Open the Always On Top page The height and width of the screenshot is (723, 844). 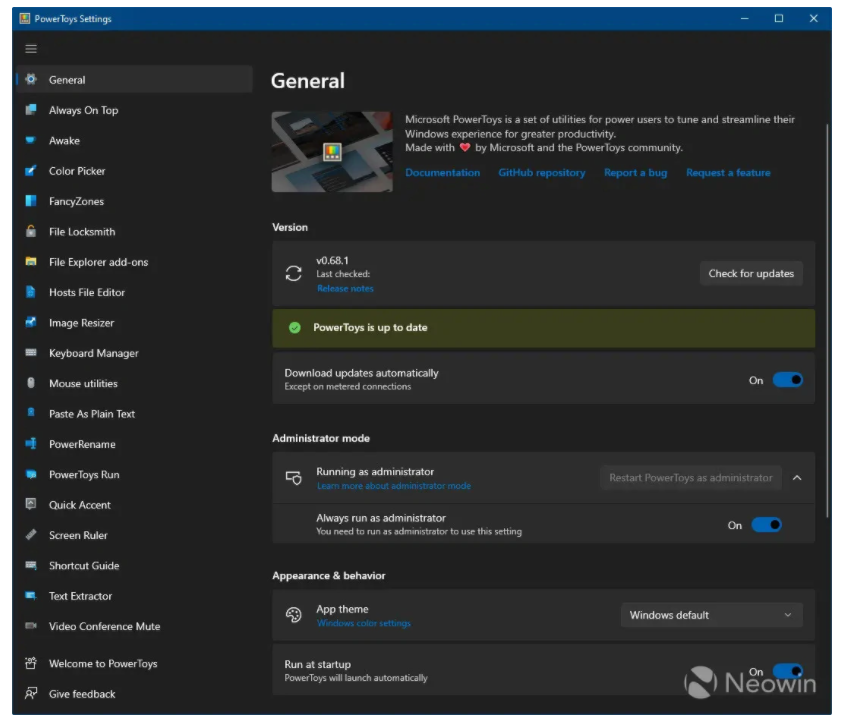pyautogui.click(x=135, y=110)
